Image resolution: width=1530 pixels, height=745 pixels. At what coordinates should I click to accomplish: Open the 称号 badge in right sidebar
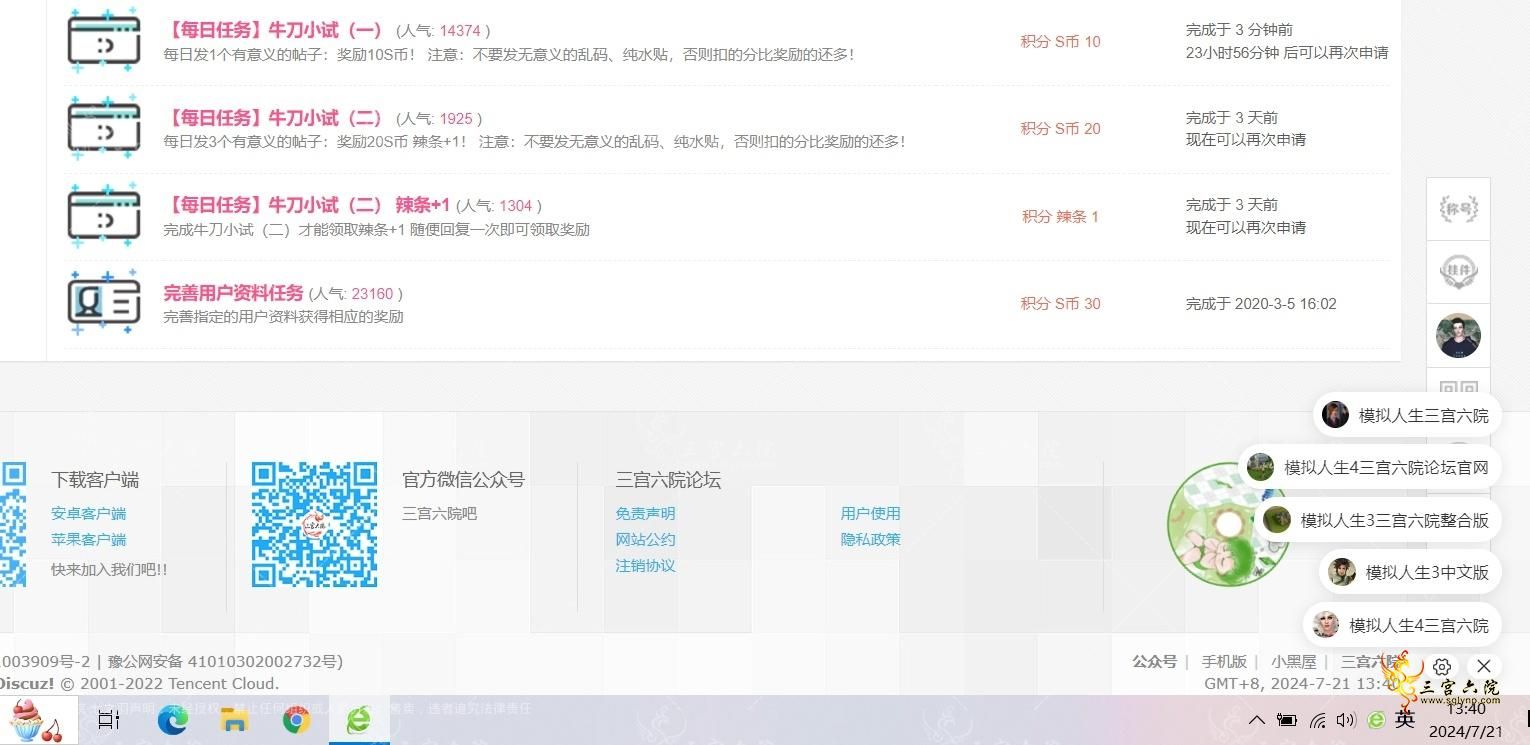(1458, 209)
